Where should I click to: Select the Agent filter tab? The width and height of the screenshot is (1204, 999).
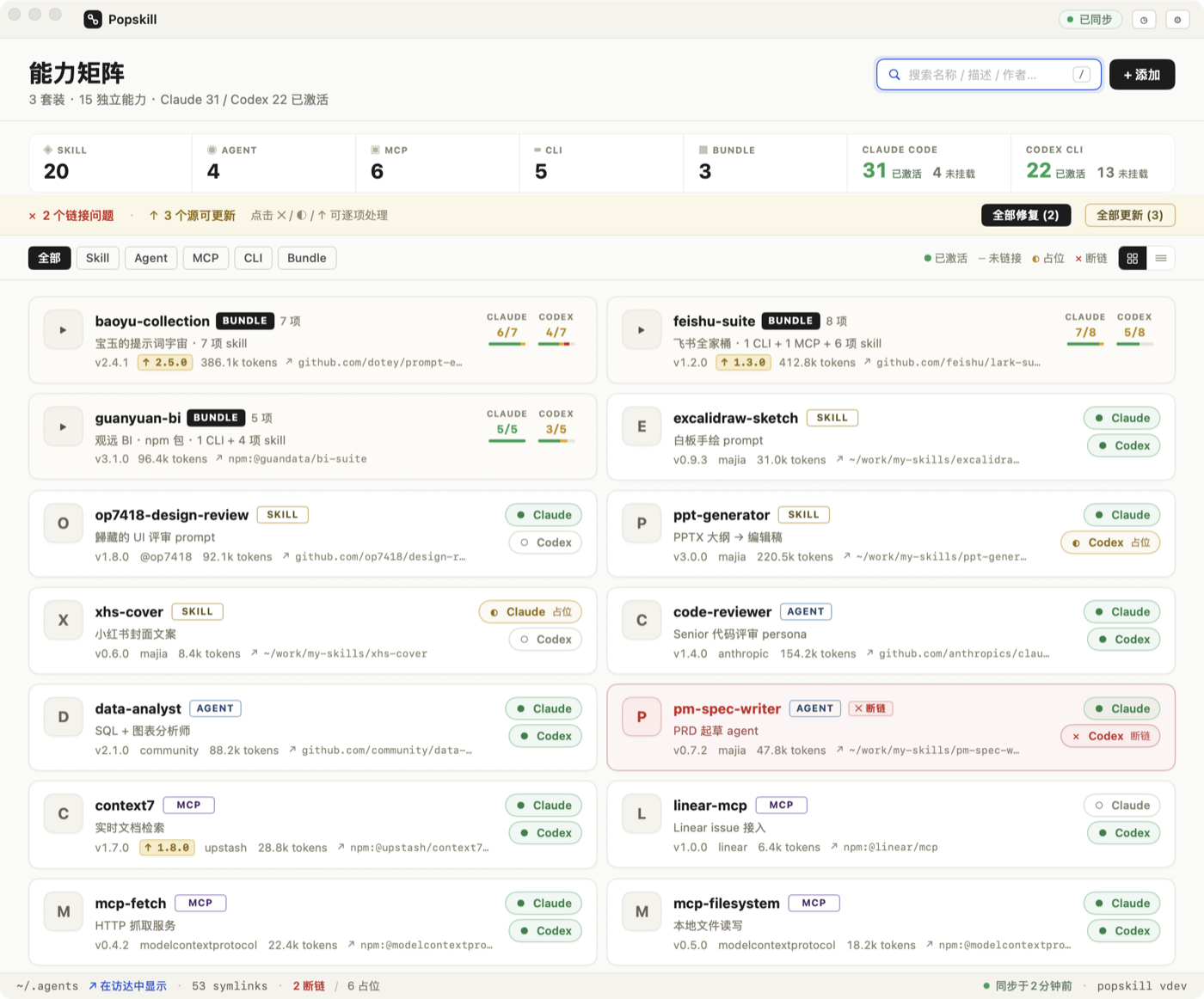pos(150,258)
